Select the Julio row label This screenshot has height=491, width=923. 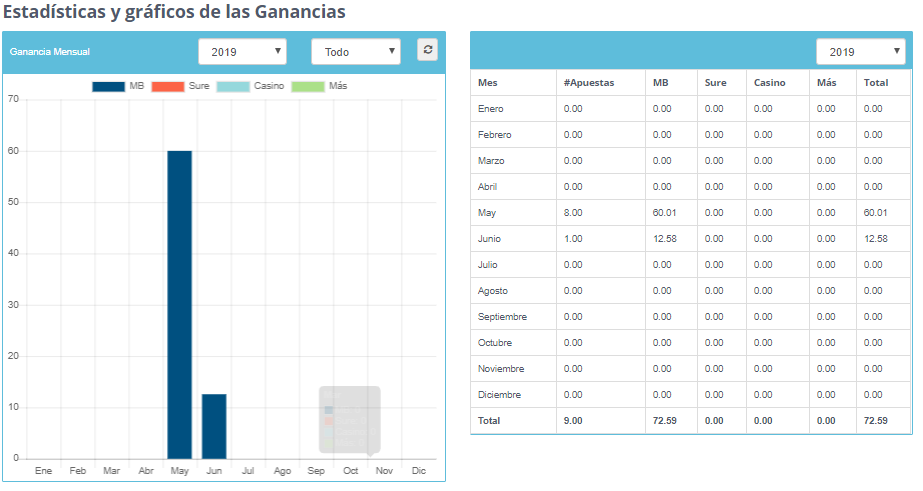[x=487, y=265]
